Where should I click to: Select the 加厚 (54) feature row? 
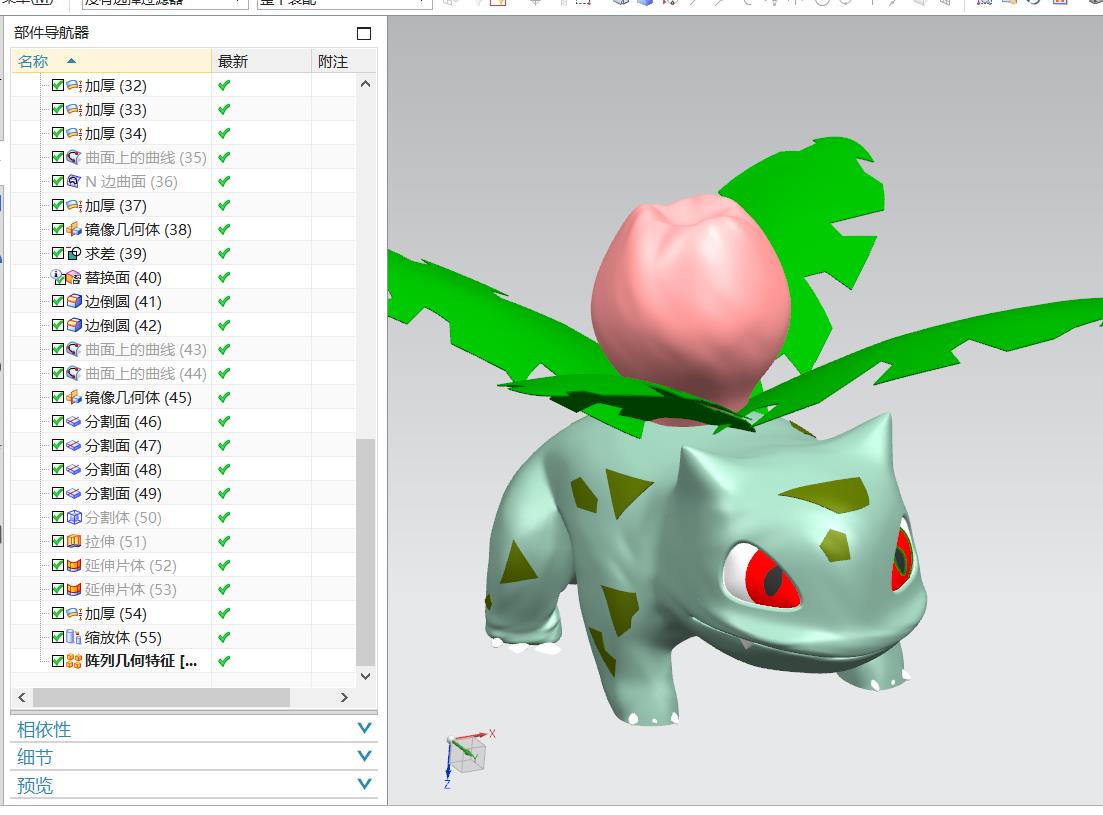tap(115, 614)
